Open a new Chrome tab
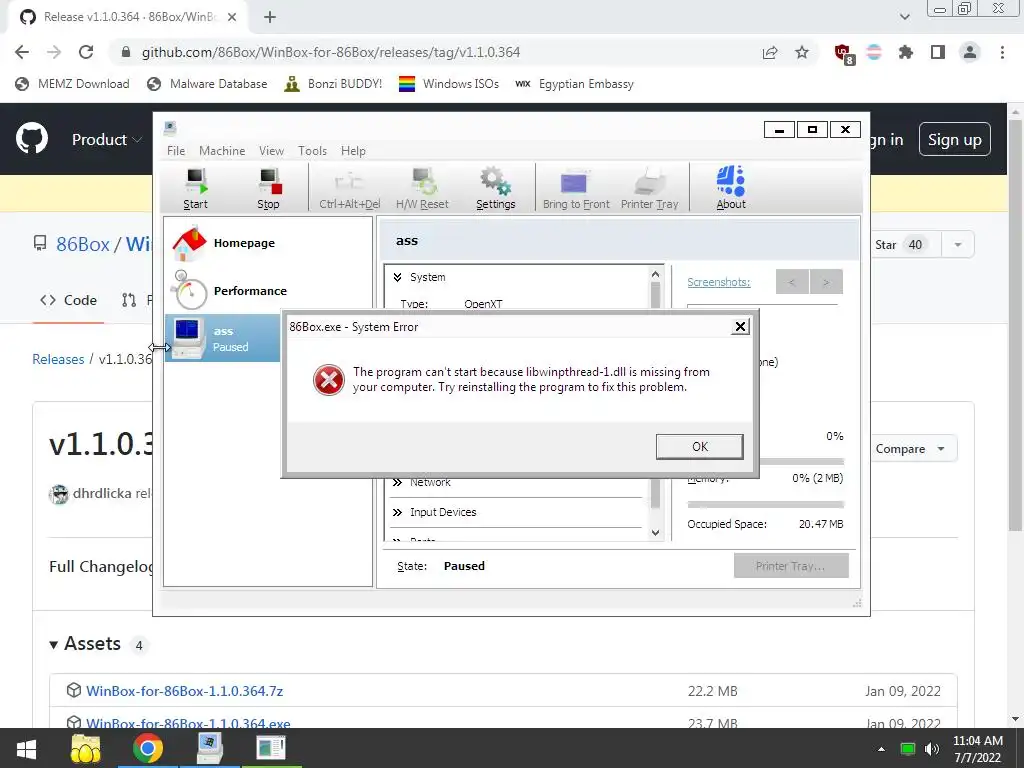 point(270,18)
